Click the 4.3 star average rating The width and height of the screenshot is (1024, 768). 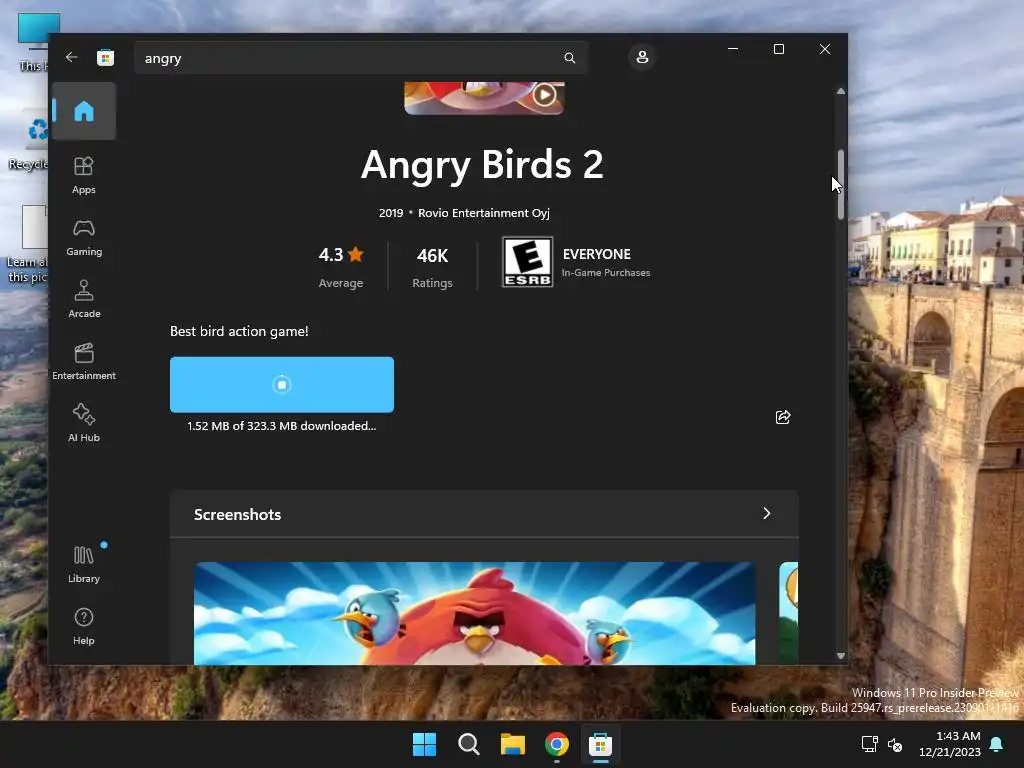340,266
